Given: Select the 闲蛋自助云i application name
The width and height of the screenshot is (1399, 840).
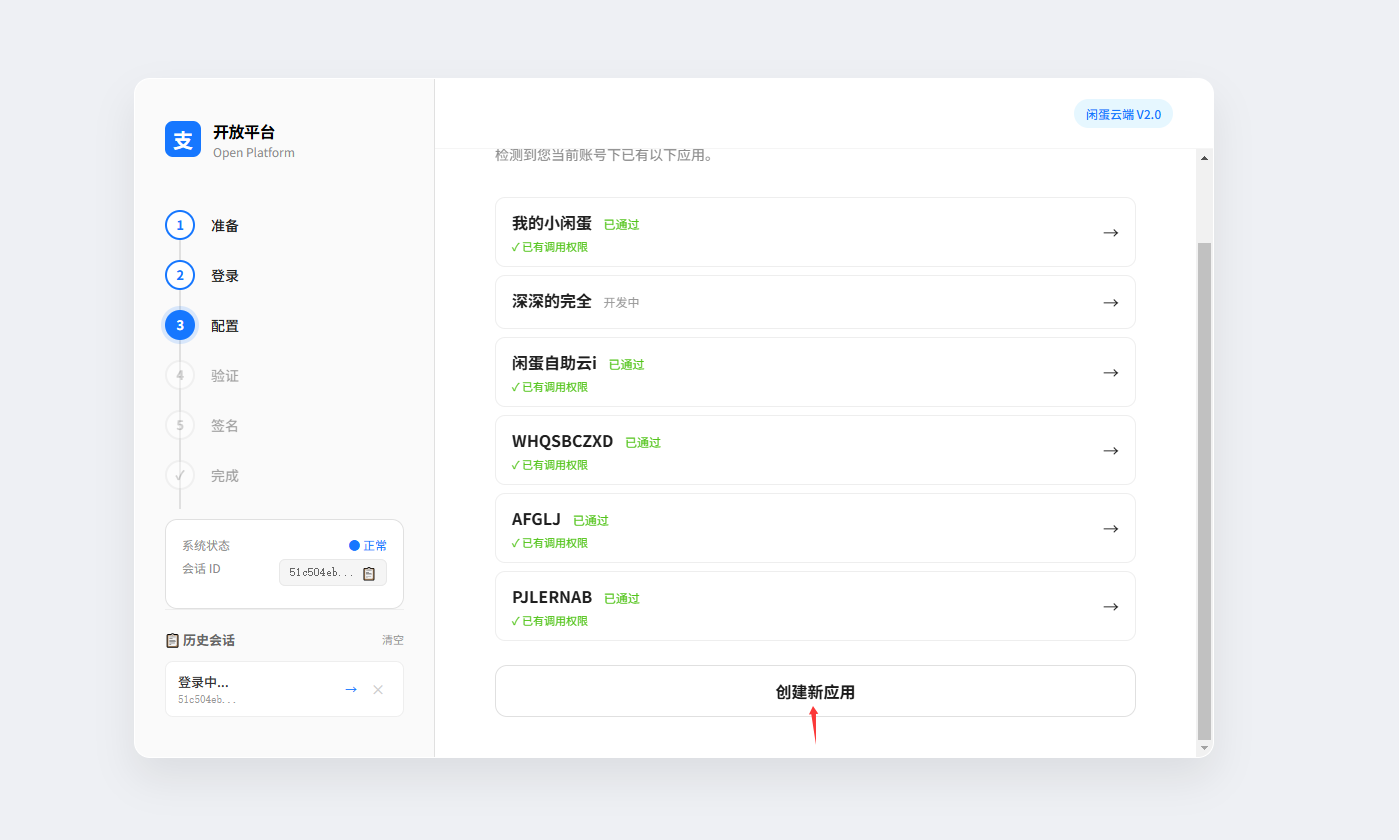Looking at the screenshot, I should (x=554, y=363).
